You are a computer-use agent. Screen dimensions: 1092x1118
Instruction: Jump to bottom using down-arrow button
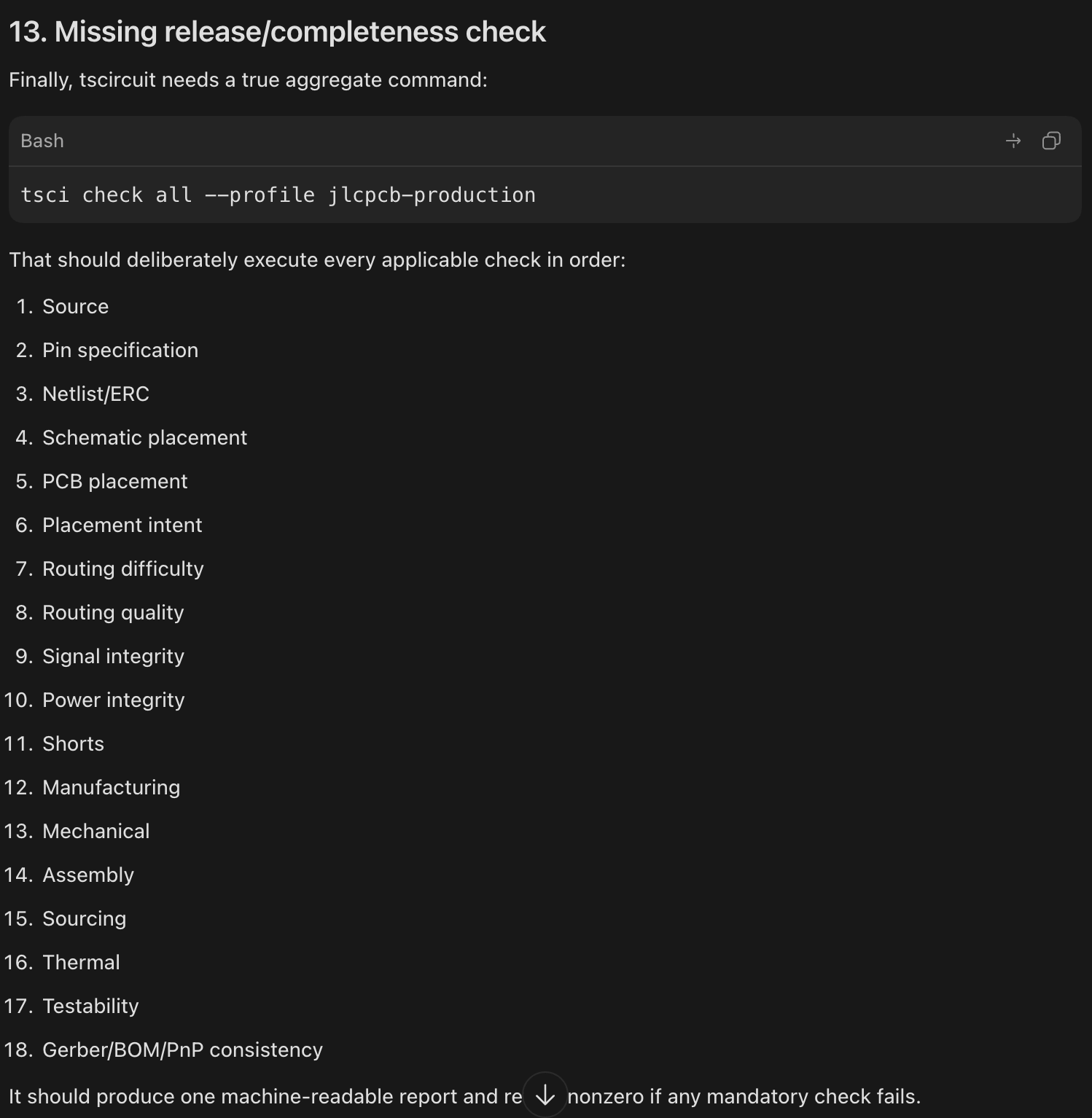[545, 1094]
